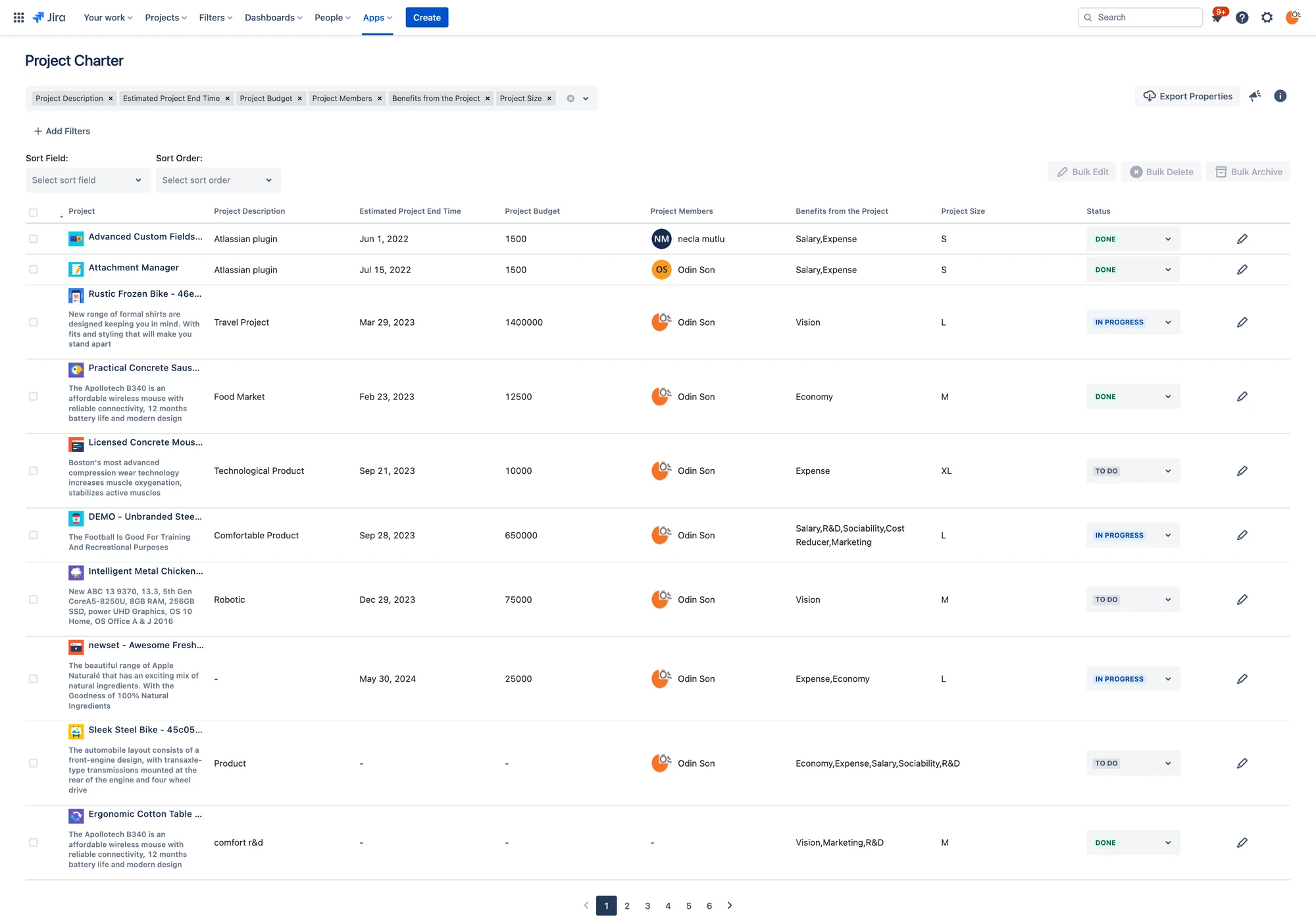Open the Your work menu
1316x916 pixels.
click(x=108, y=18)
